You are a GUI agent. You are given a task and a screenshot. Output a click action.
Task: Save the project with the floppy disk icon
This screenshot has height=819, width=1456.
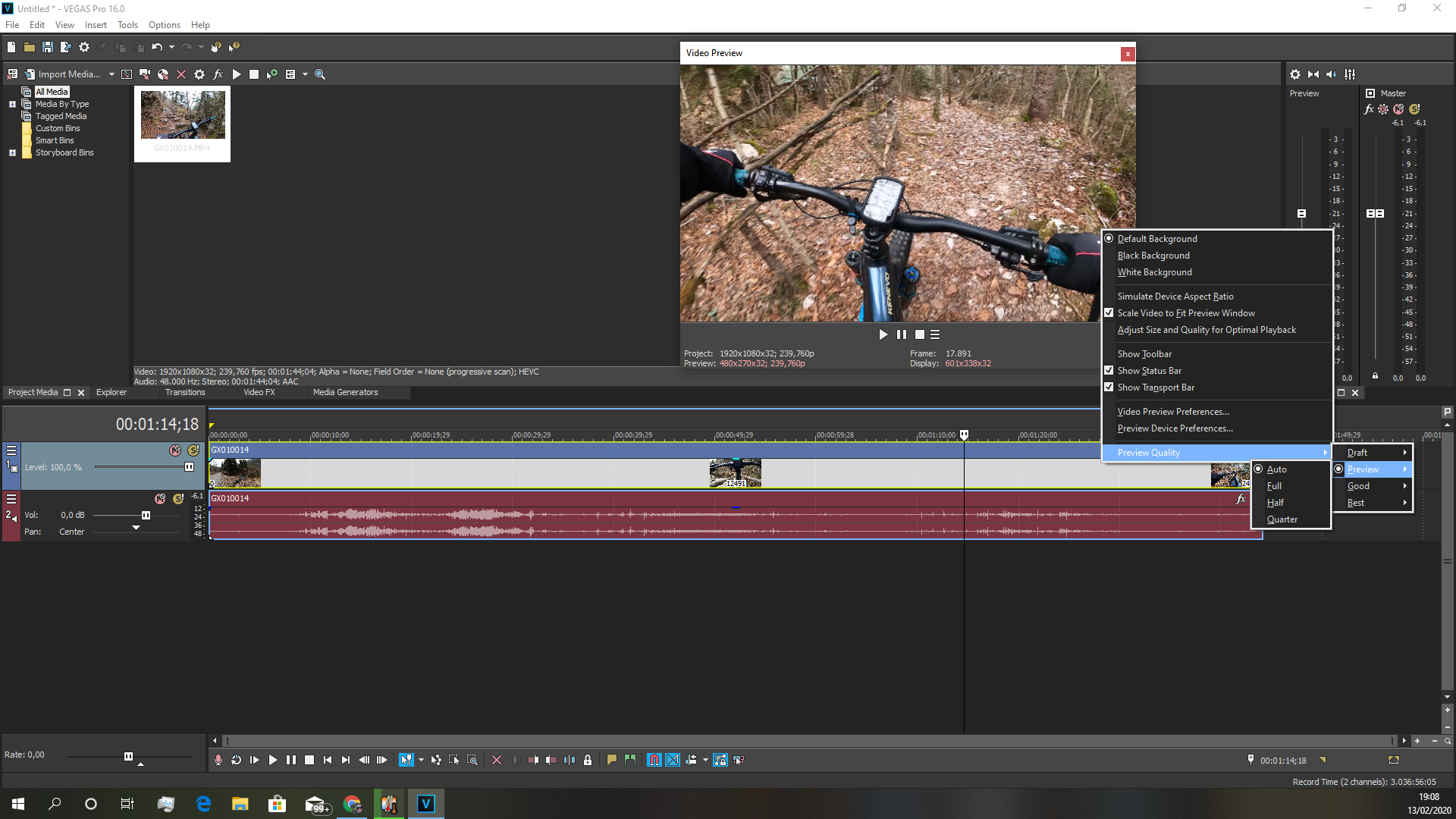tap(48, 47)
